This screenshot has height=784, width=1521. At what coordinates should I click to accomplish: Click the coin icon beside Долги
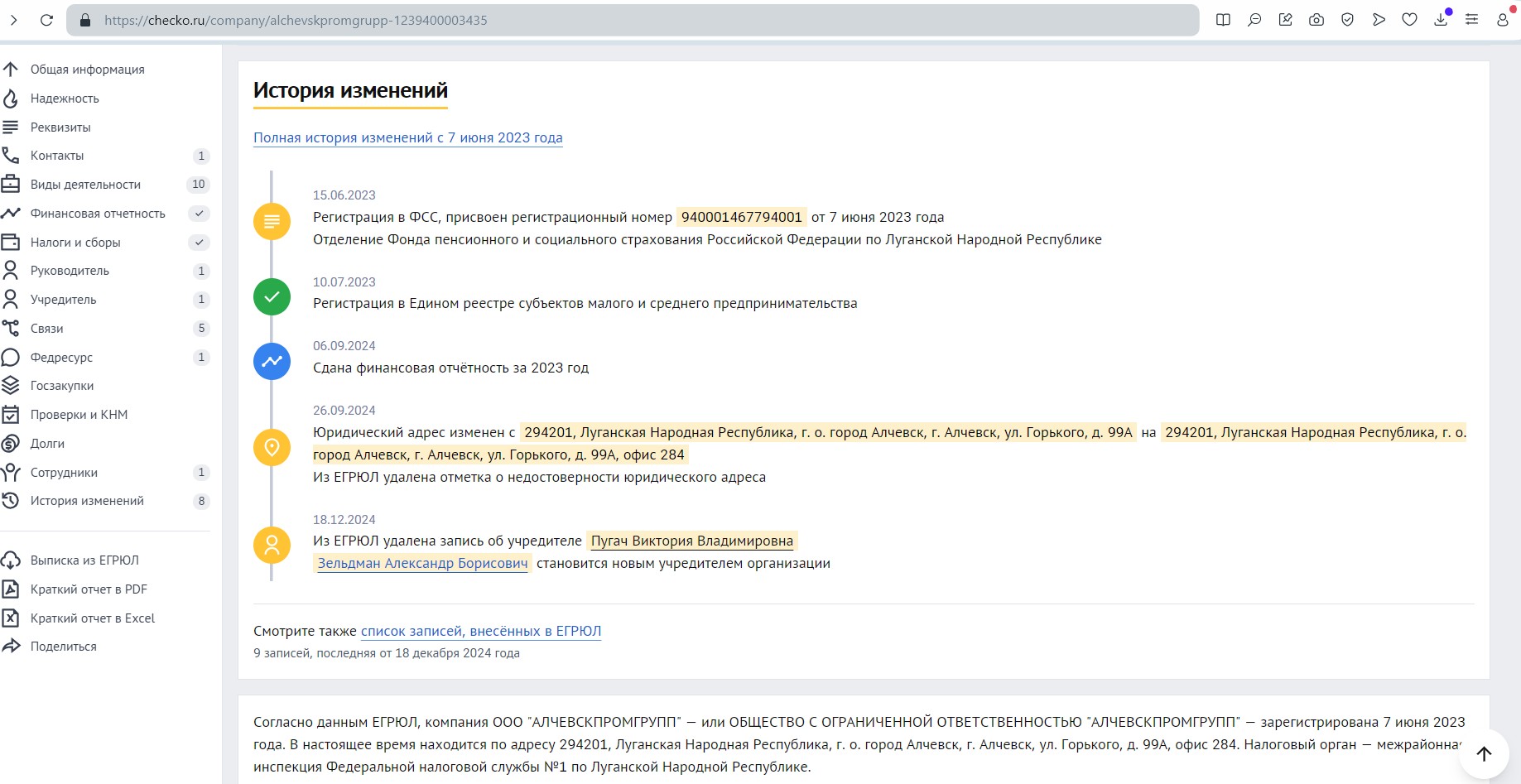[10, 444]
